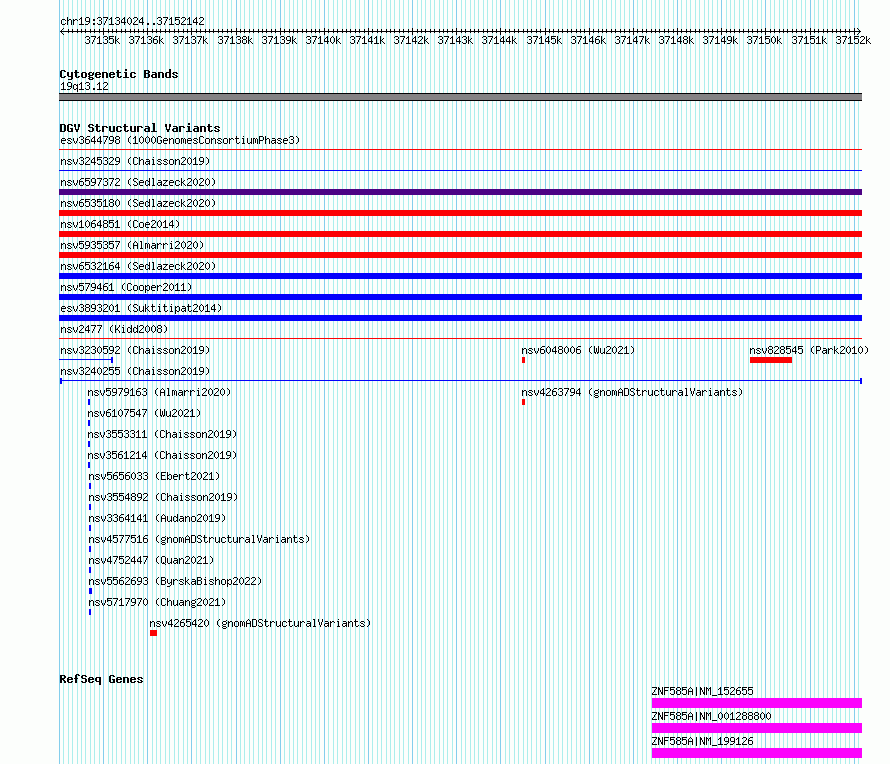Click the nsv6107547 (Wu2021) label
This screenshot has height=764, width=890.
pos(144,413)
